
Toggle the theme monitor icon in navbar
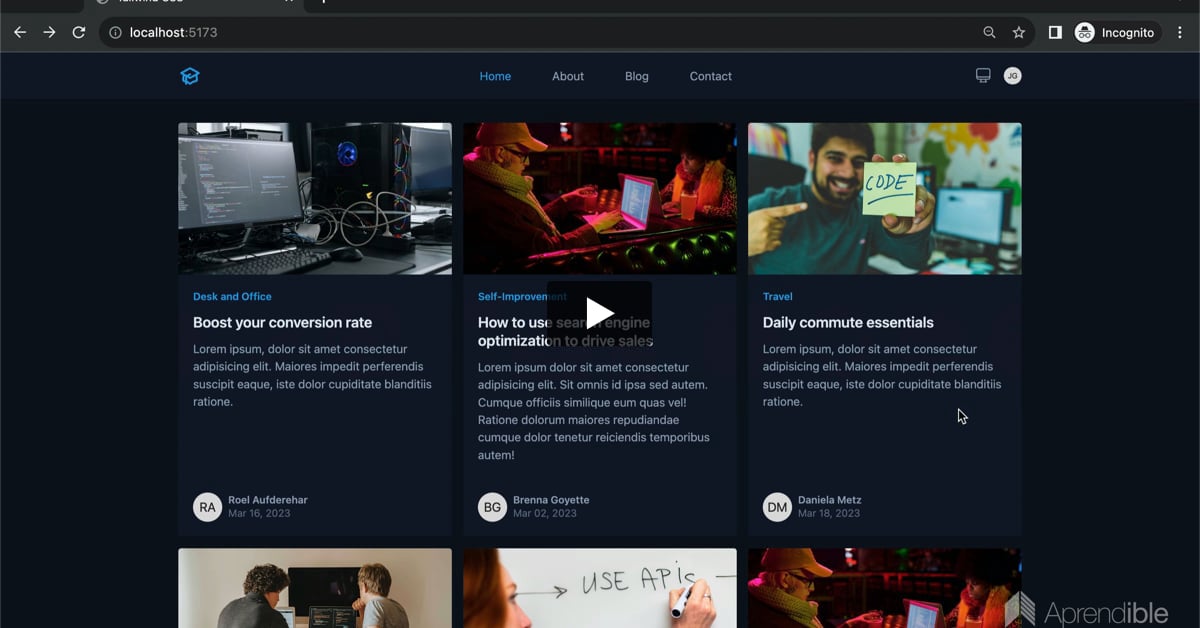coord(983,76)
